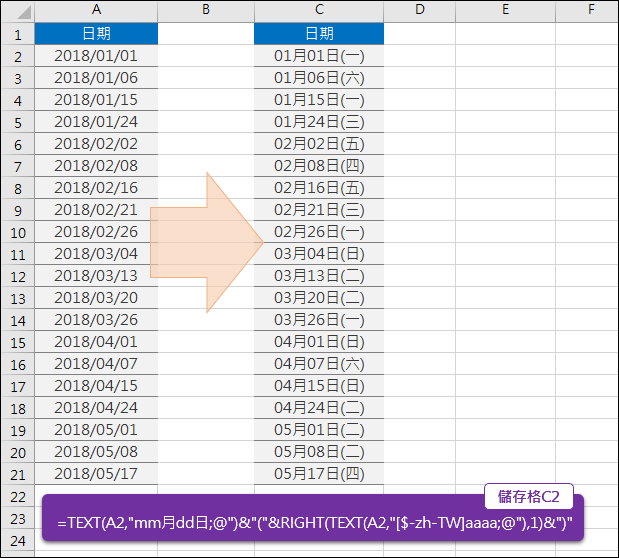Image resolution: width=619 pixels, height=558 pixels.
Task: Click cell 2018/02/08
Action: coord(96,165)
